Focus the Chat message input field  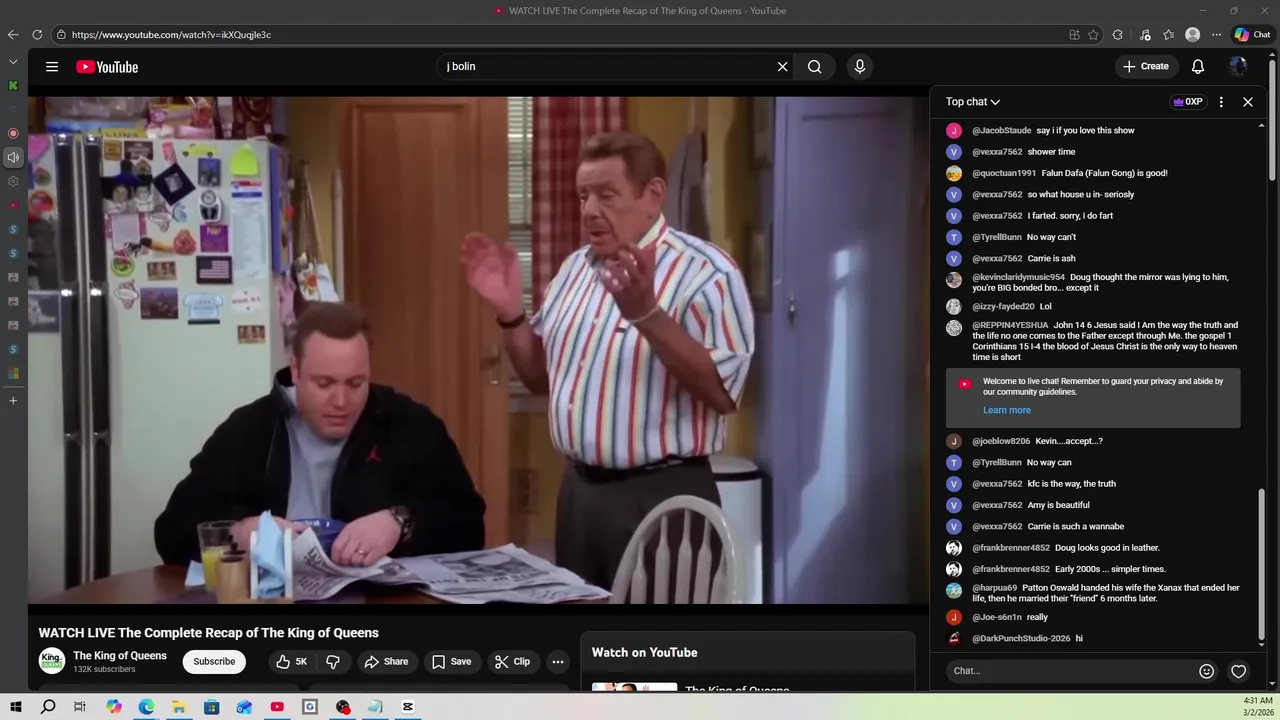click(x=1070, y=671)
